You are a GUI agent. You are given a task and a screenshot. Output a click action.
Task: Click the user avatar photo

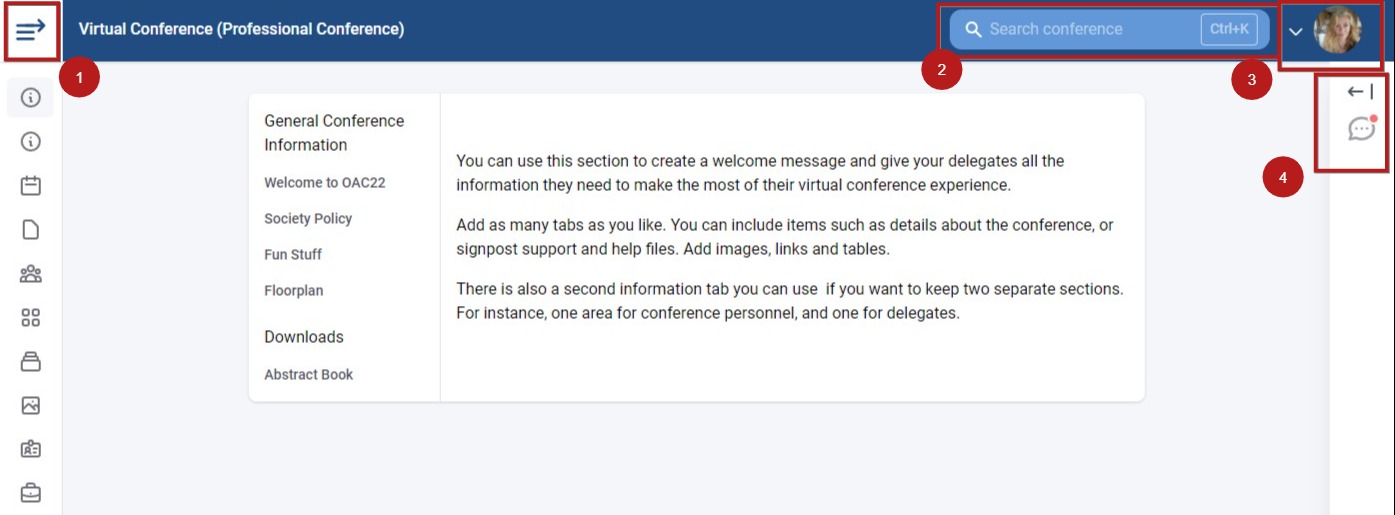(x=1338, y=31)
